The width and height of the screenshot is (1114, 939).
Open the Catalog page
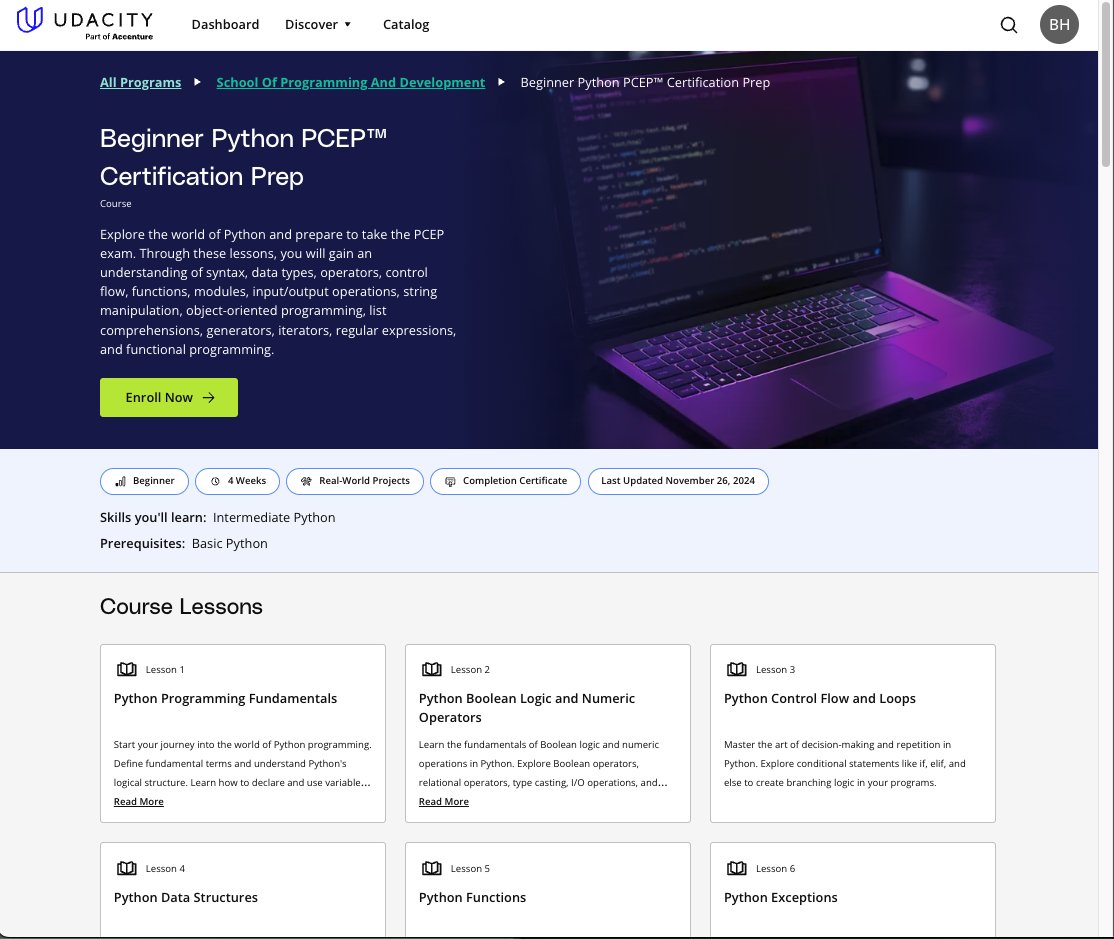point(406,24)
